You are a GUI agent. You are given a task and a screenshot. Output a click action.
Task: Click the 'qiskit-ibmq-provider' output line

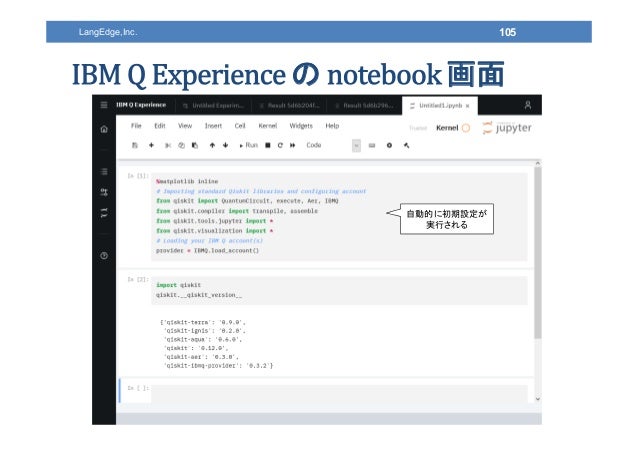point(218,365)
